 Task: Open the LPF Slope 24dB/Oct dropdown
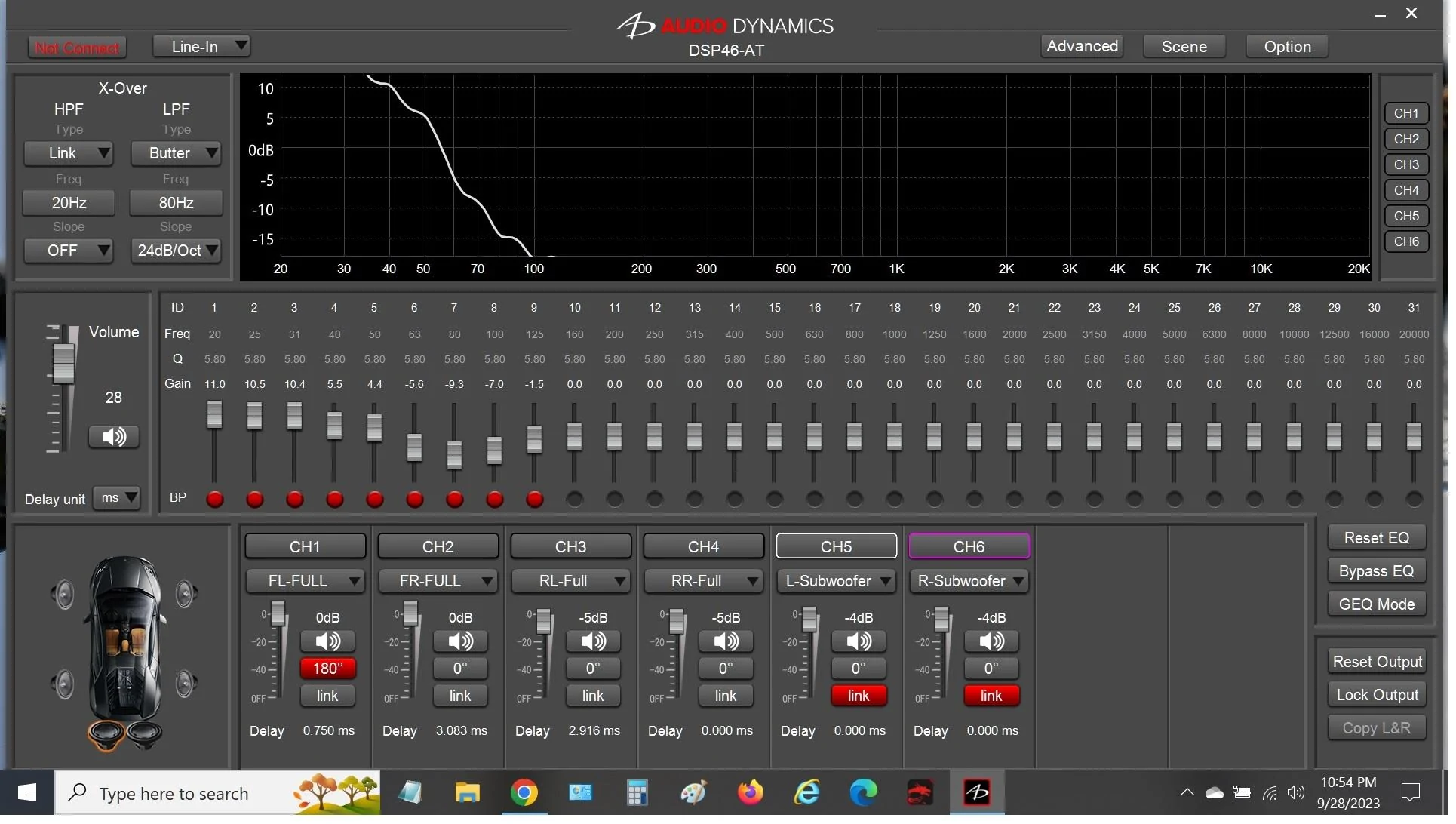[x=176, y=251]
